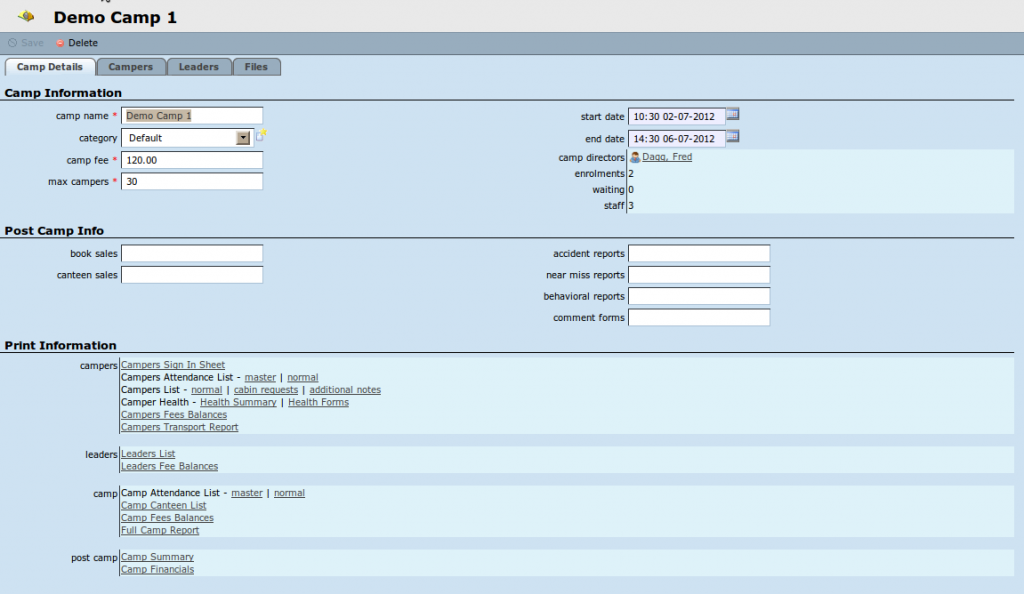Open the end date calendar picker icon
Image resolution: width=1024 pixels, height=594 pixels.
point(732,137)
